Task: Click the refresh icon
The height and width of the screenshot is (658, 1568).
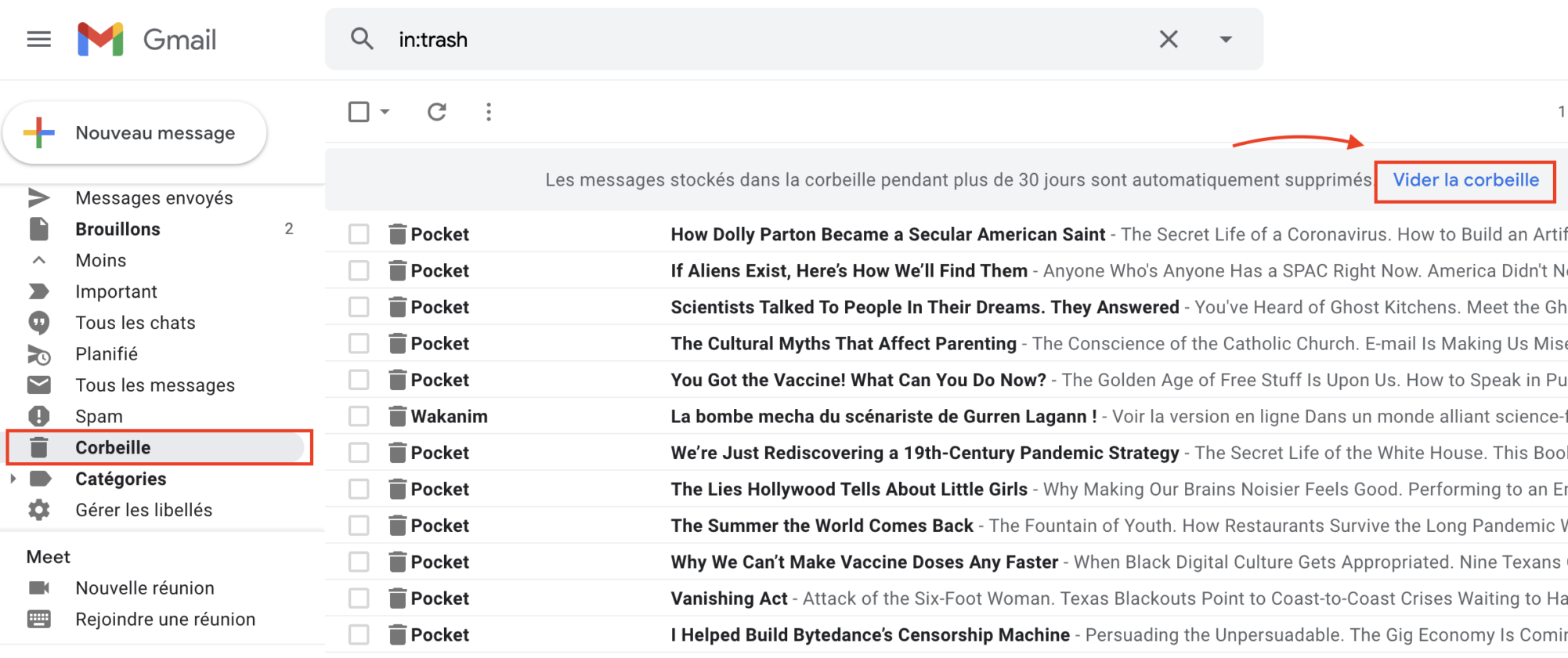Action: (x=437, y=112)
